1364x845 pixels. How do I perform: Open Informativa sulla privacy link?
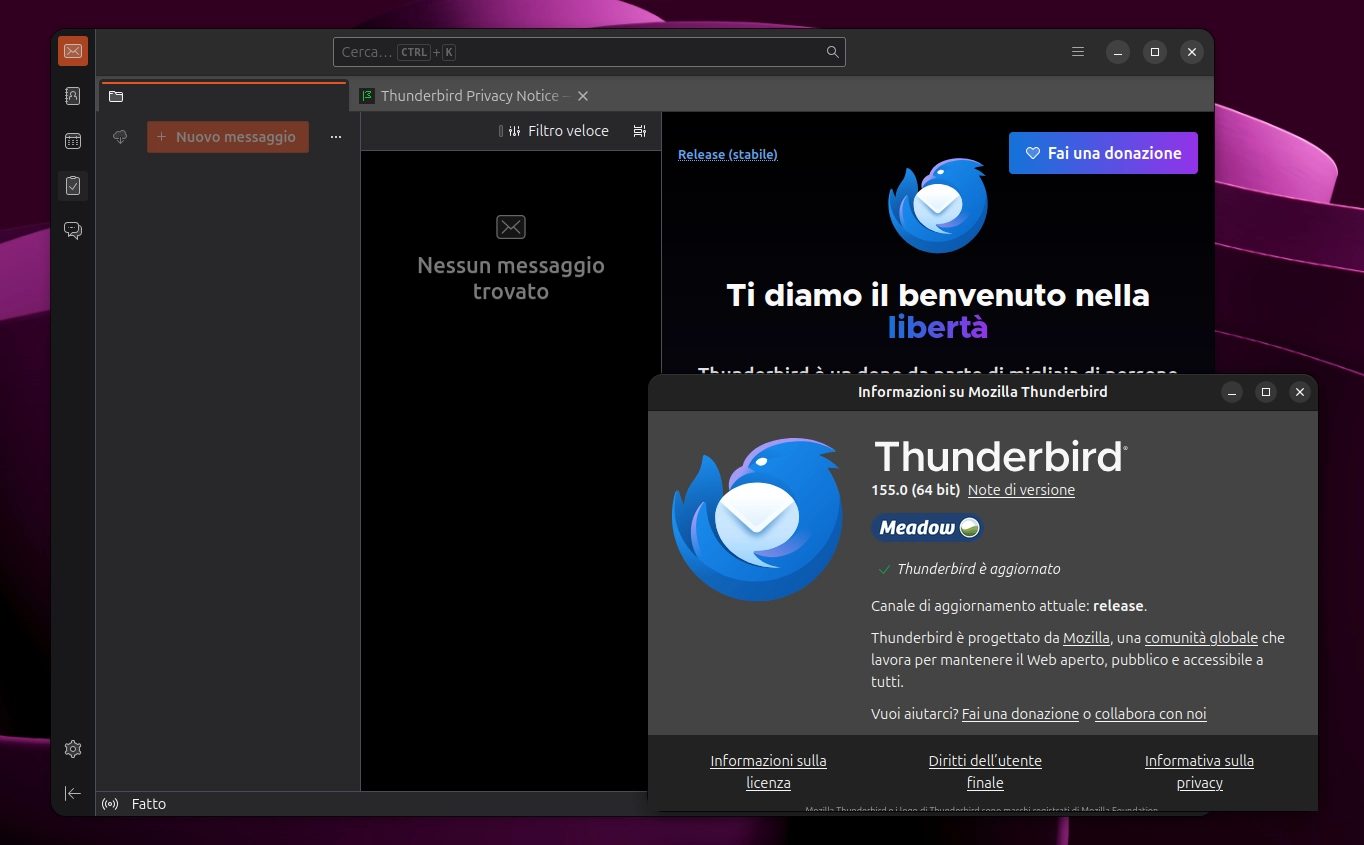coord(1199,772)
